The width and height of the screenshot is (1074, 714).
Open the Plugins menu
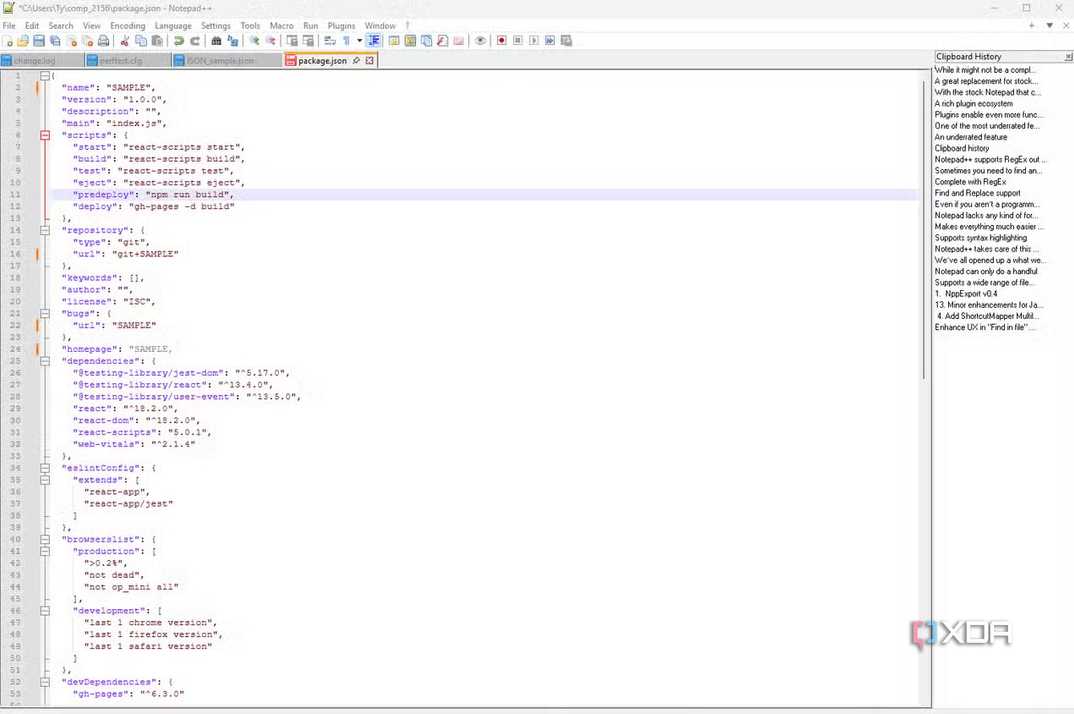[x=341, y=26]
